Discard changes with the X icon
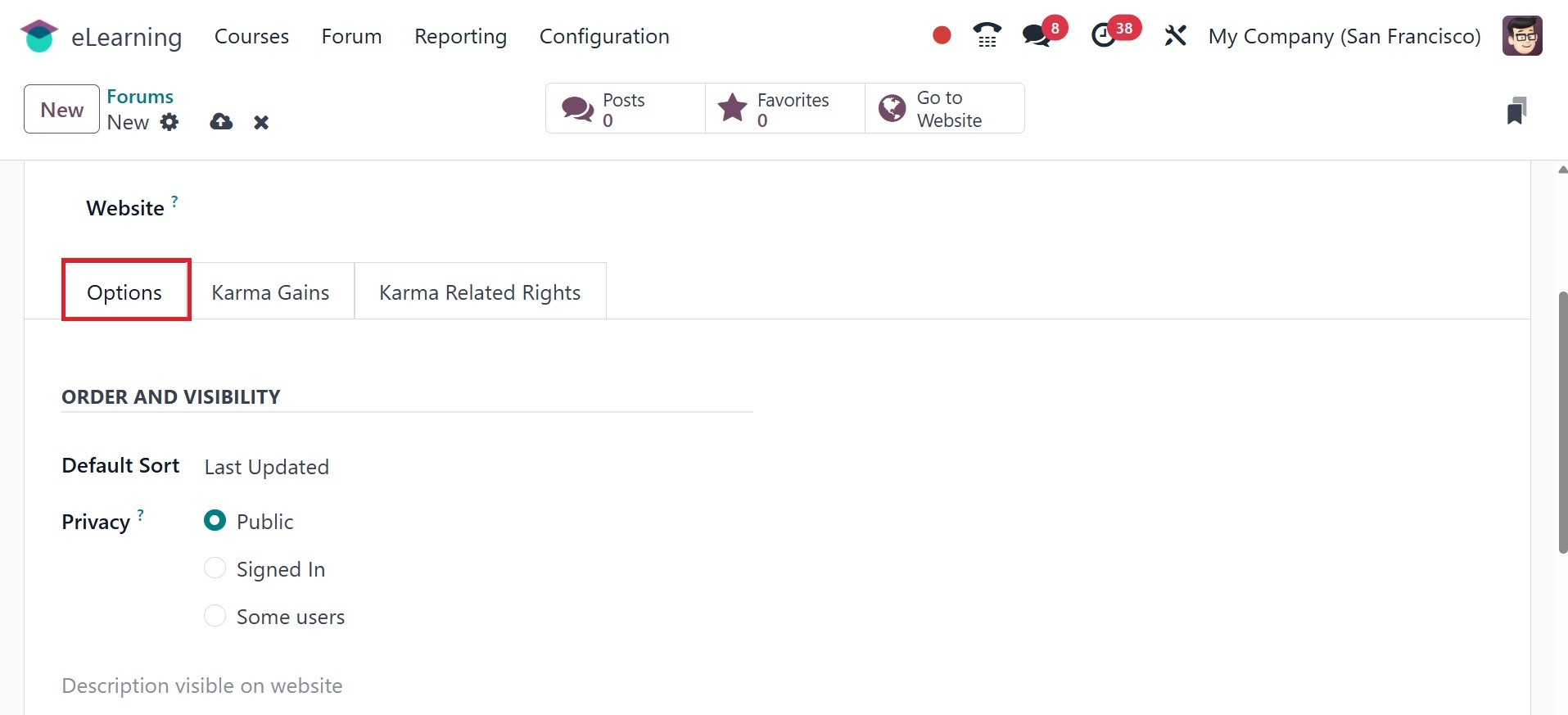This screenshot has height=715, width=1568. [261, 123]
